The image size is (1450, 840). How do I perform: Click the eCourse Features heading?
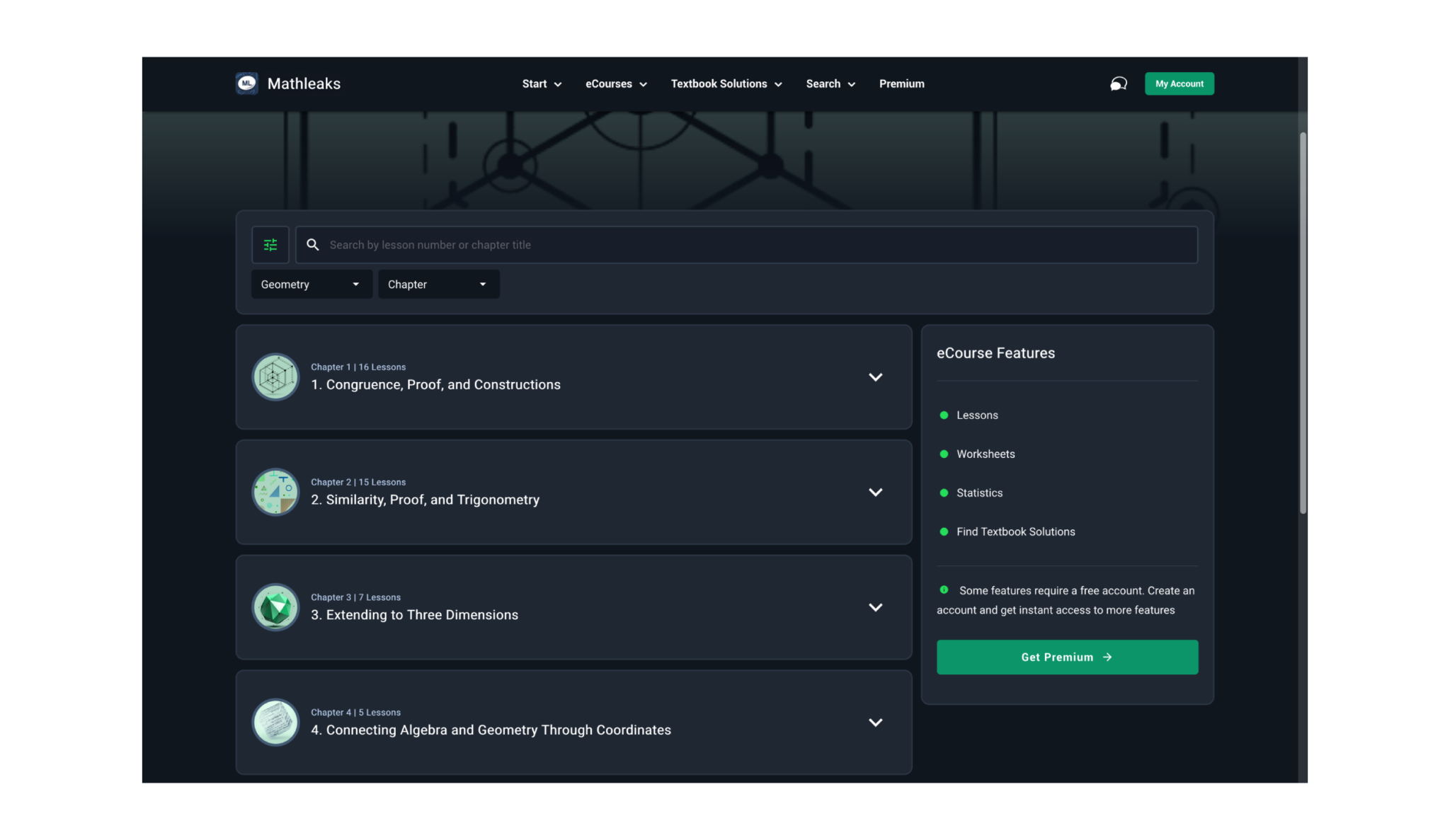pyautogui.click(x=995, y=353)
